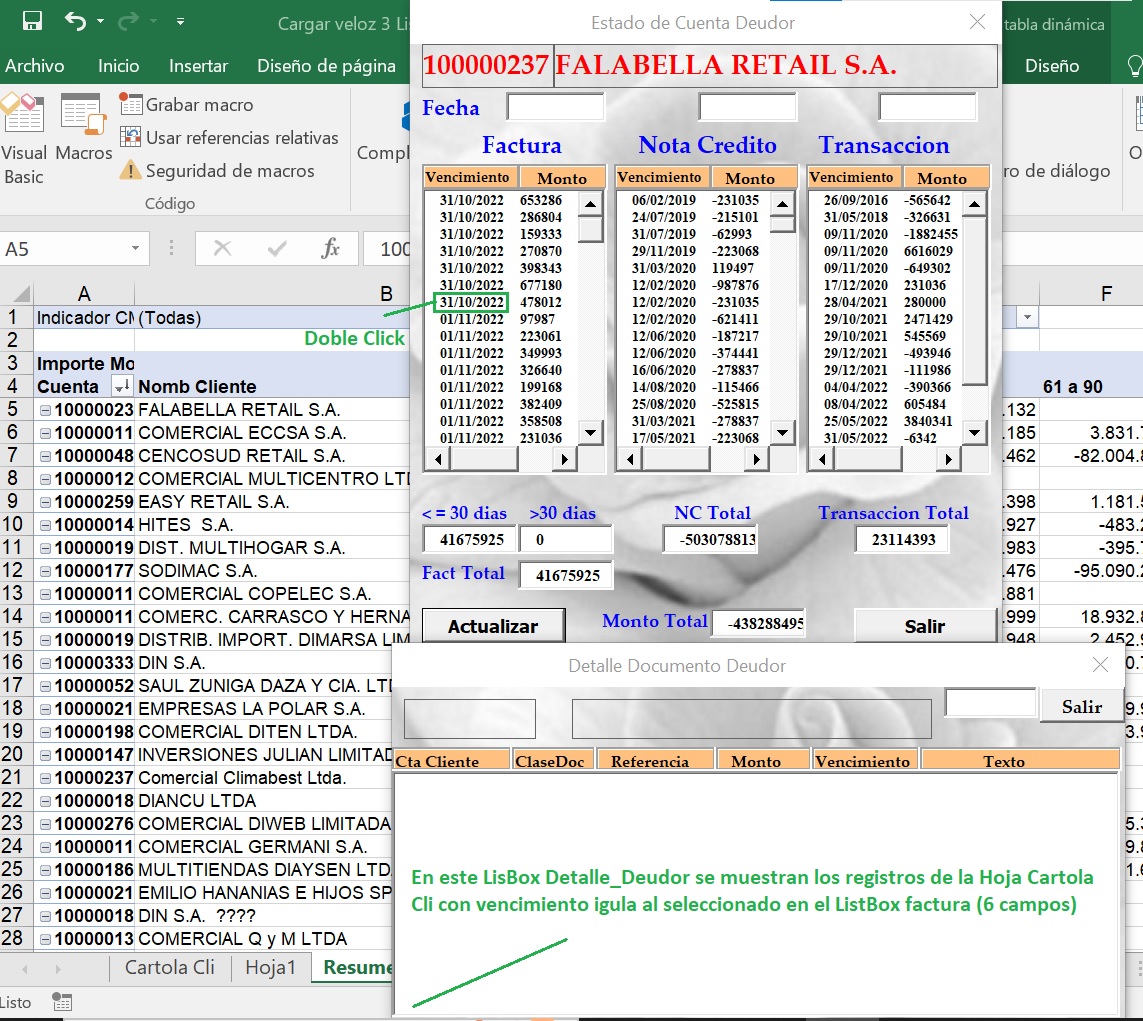The width and height of the screenshot is (1143, 1021).
Task: Open the Cuenta column filter dropdown
Action: click(x=121, y=386)
